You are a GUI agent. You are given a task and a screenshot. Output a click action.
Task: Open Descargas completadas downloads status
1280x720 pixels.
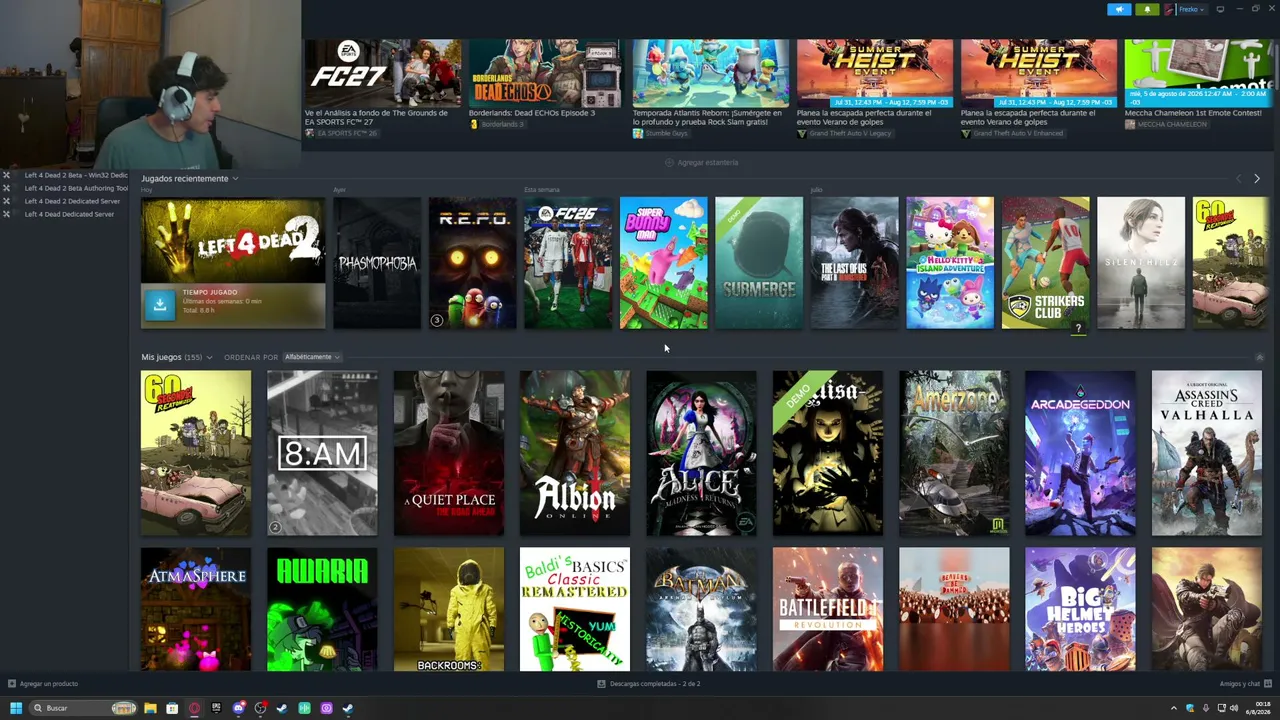[649, 684]
